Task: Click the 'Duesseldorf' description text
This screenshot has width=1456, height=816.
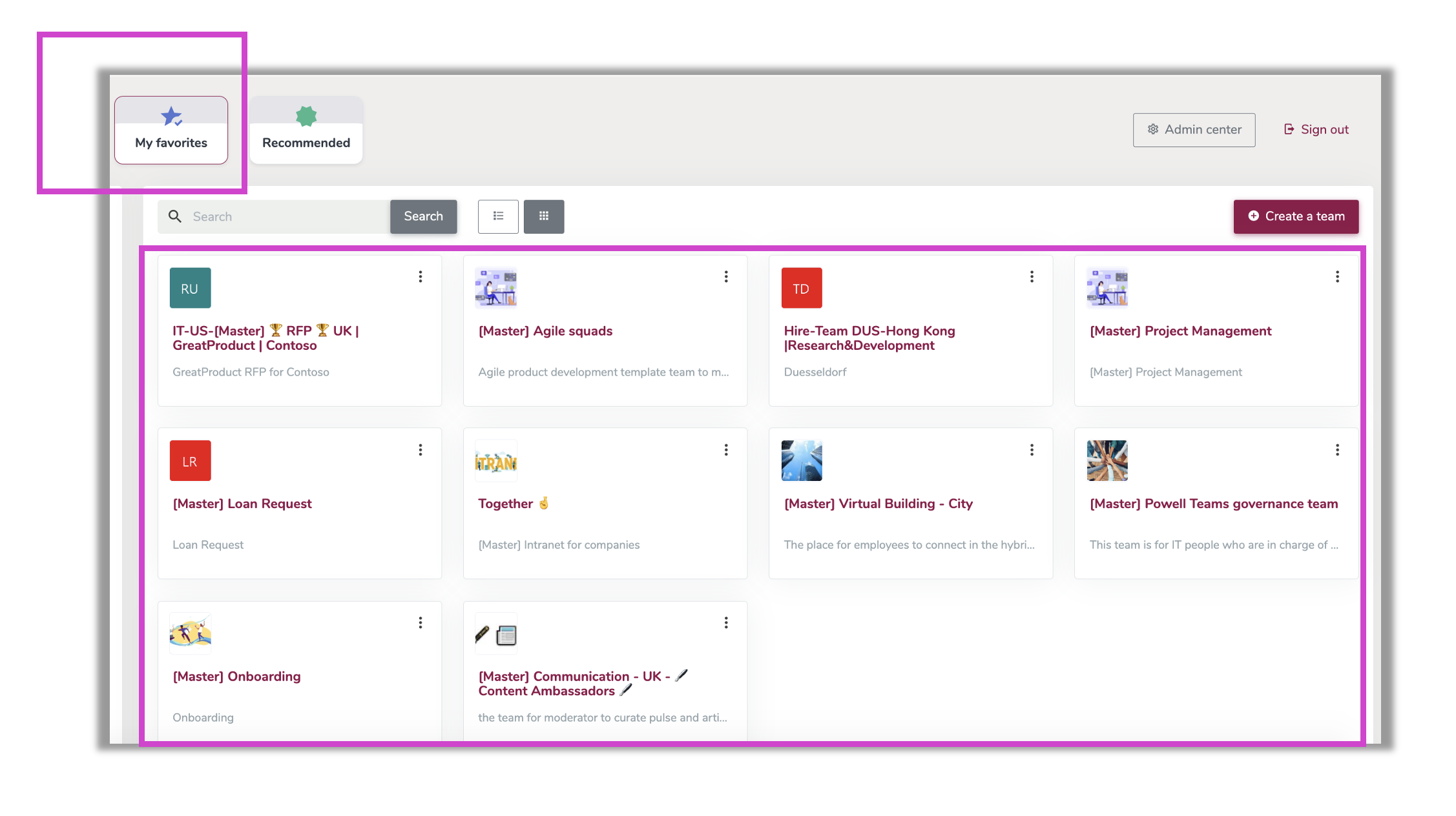Action: (815, 372)
